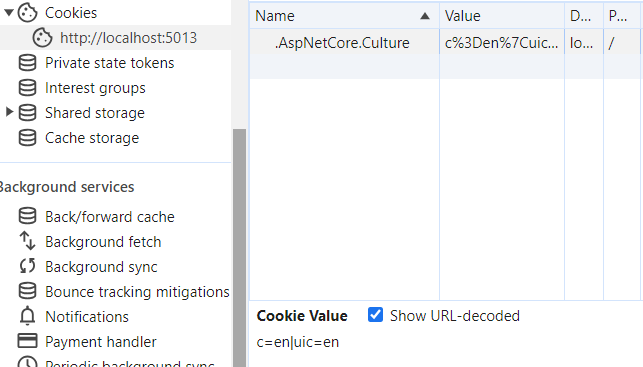Toggle the Show URL-decoded checkbox
Screen dimensions: 643x367
pos(375,315)
